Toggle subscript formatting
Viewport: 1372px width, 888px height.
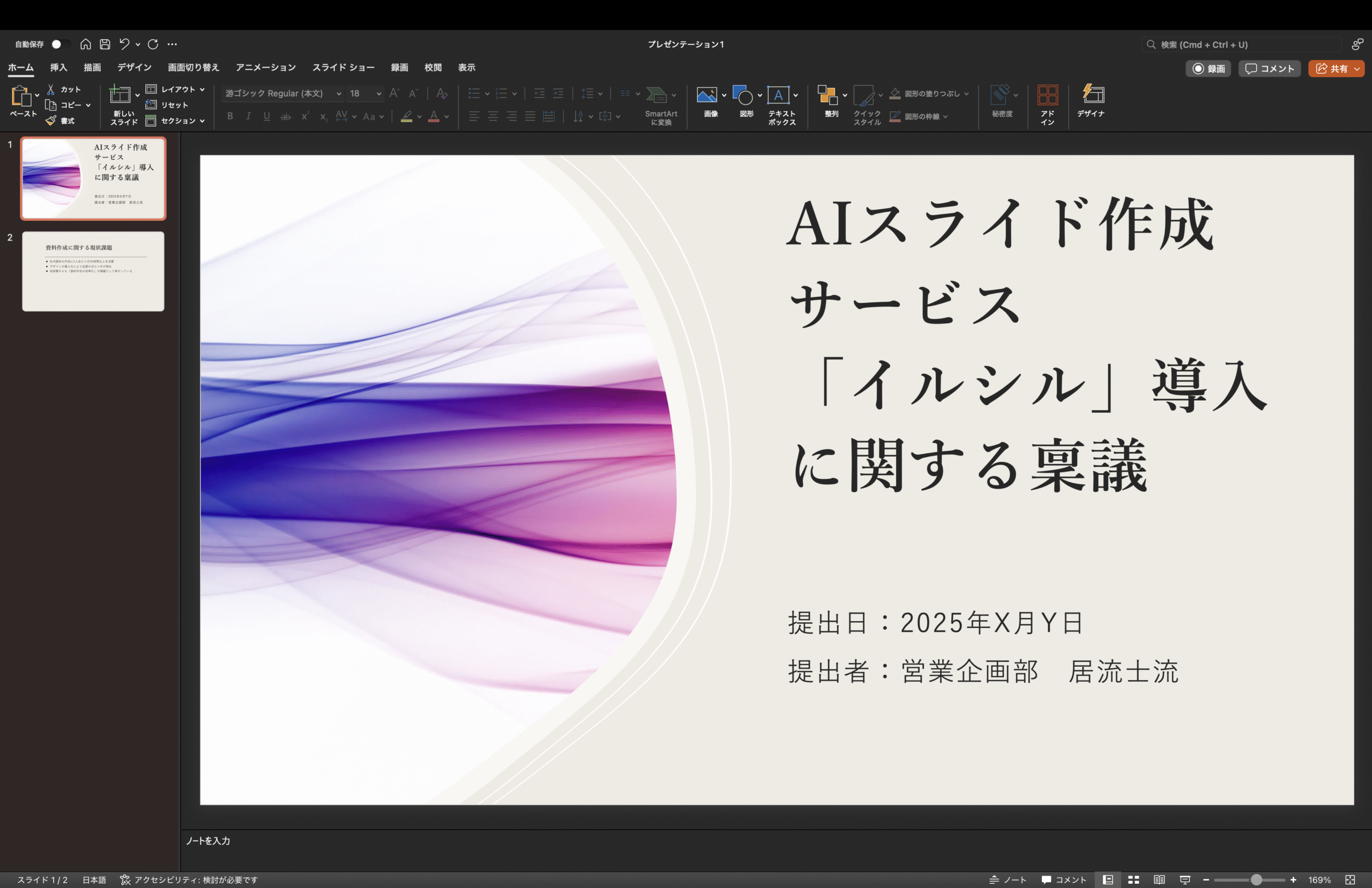[x=323, y=117]
